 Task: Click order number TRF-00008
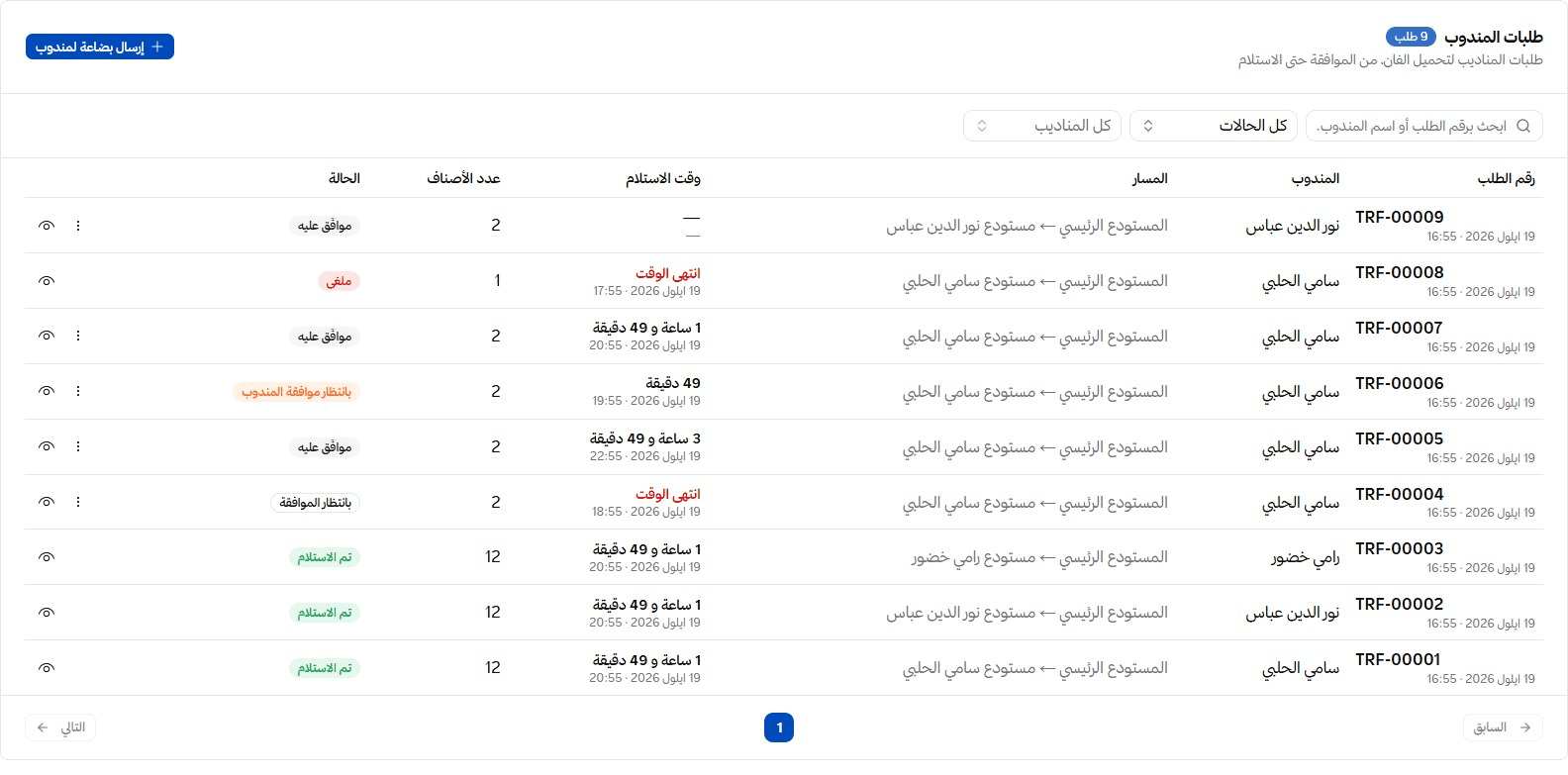click(x=1400, y=272)
